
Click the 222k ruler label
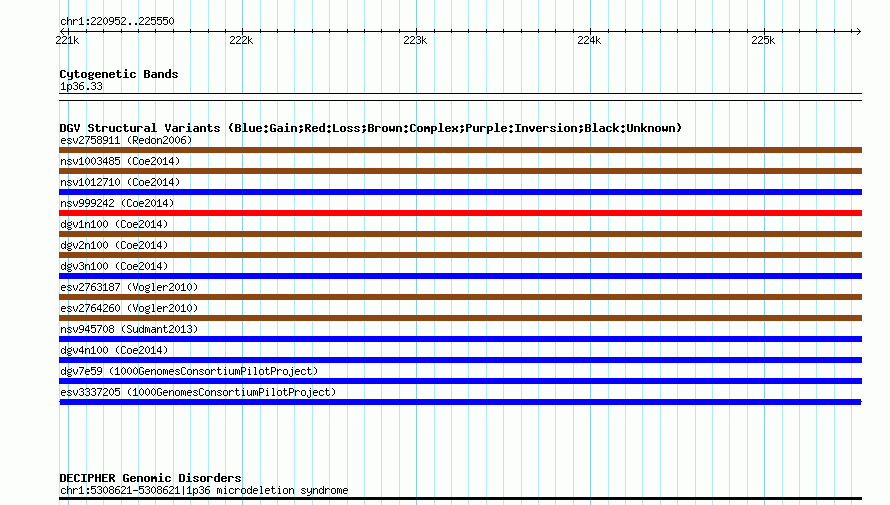(241, 40)
